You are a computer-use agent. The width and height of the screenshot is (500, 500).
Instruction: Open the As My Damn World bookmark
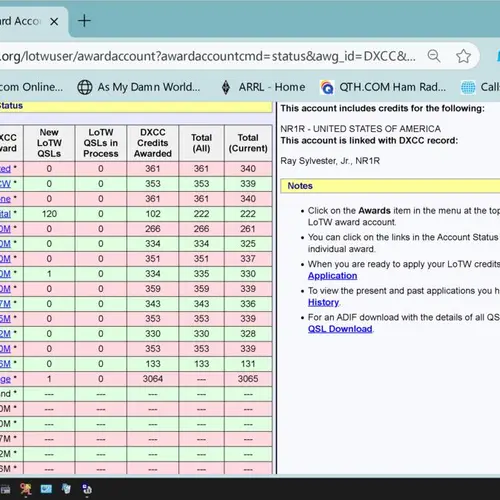click(x=139, y=87)
